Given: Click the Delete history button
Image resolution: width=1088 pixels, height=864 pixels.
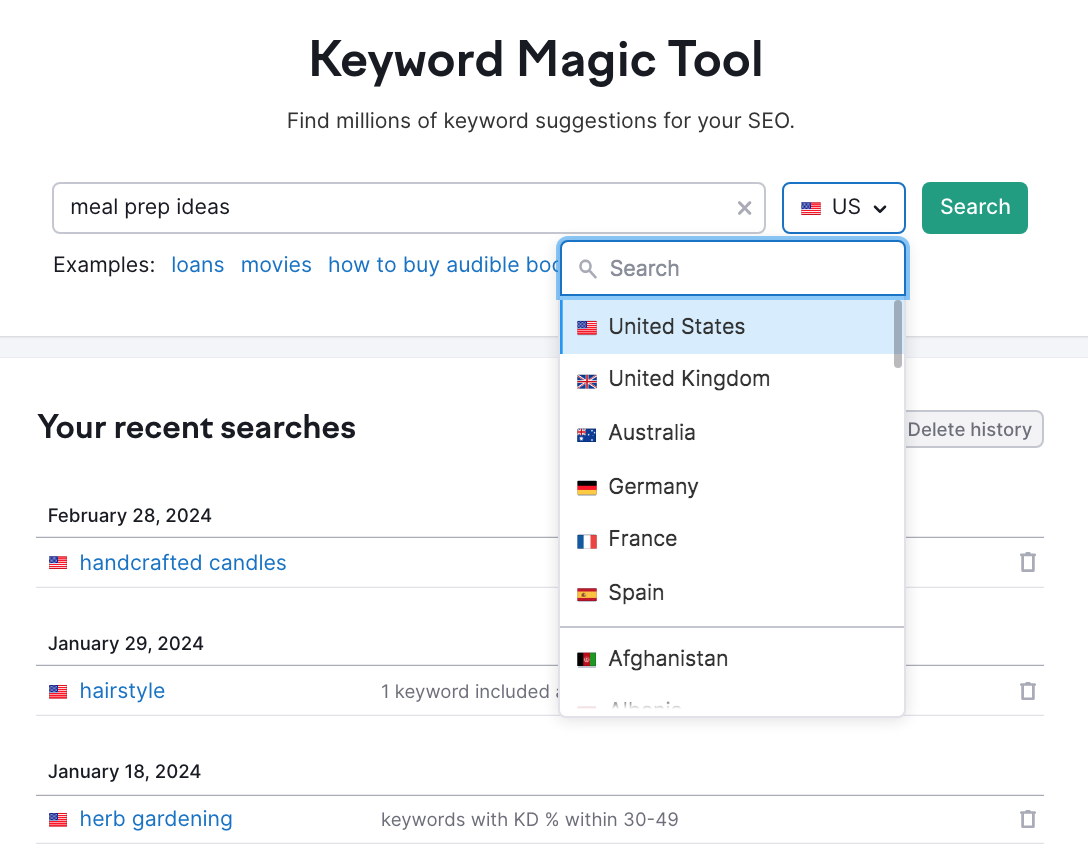Looking at the screenshot, I should tap(972, 430).
